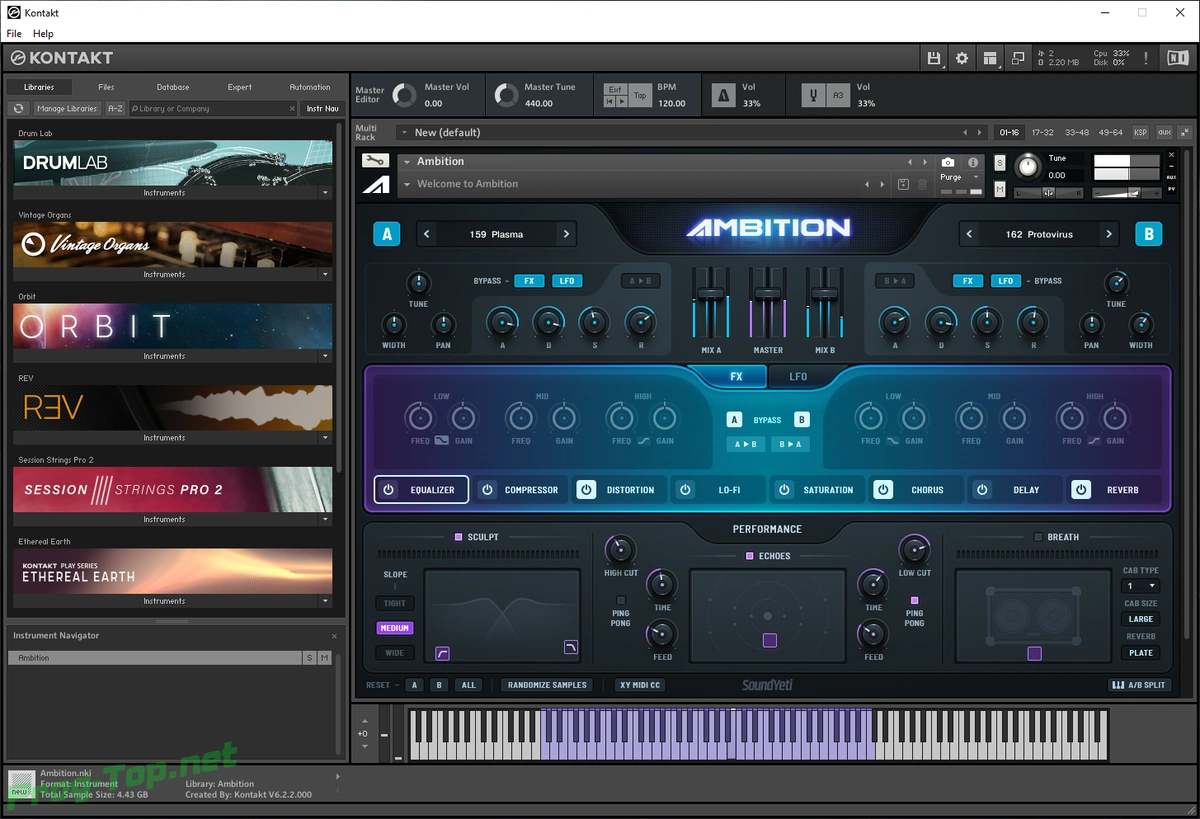Open the Help menu
Screen dimensions: 1200x819
click(43, 34)
